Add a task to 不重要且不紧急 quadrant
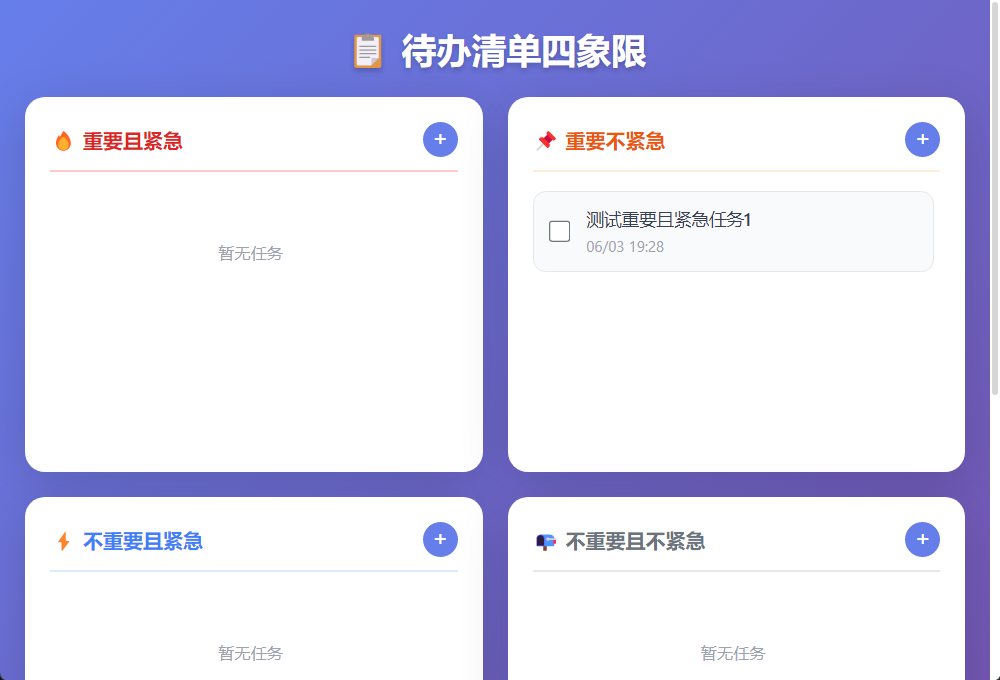1000x680 pixels. (922, 539)
